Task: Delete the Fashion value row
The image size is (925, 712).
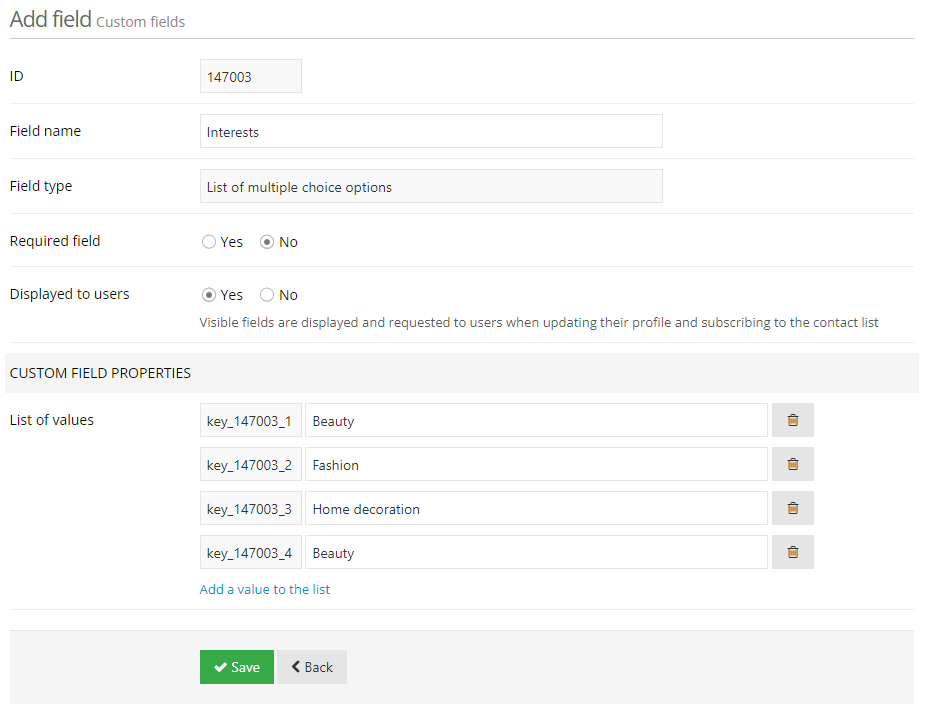Action: click(x=792, y=464)
